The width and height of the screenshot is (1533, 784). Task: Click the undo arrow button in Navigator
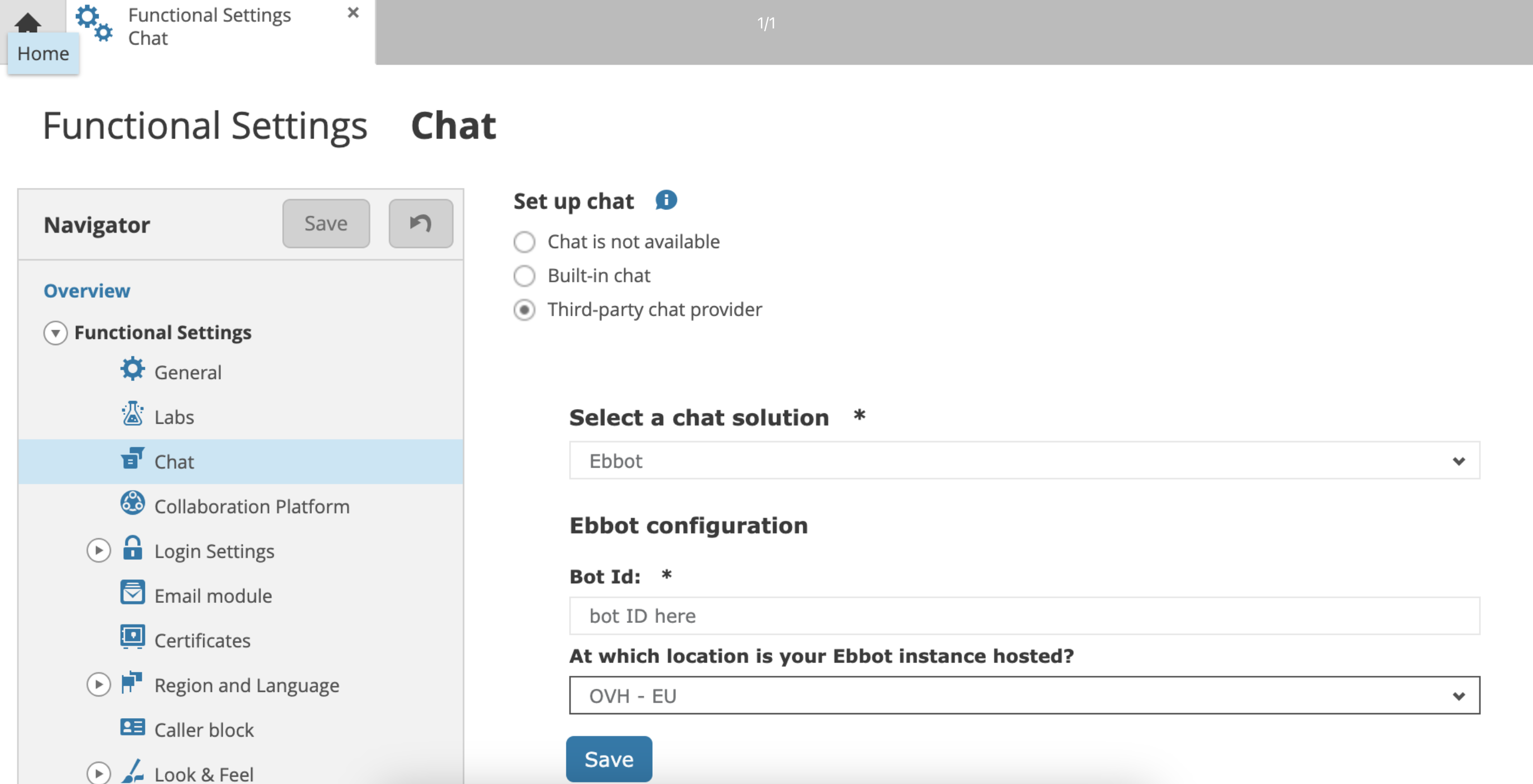pyautogui.click(x=420, y=224)
